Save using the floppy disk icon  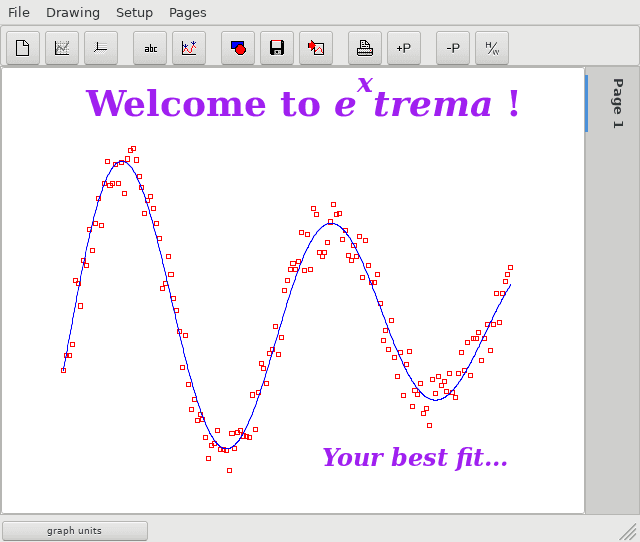coord(277,48)
